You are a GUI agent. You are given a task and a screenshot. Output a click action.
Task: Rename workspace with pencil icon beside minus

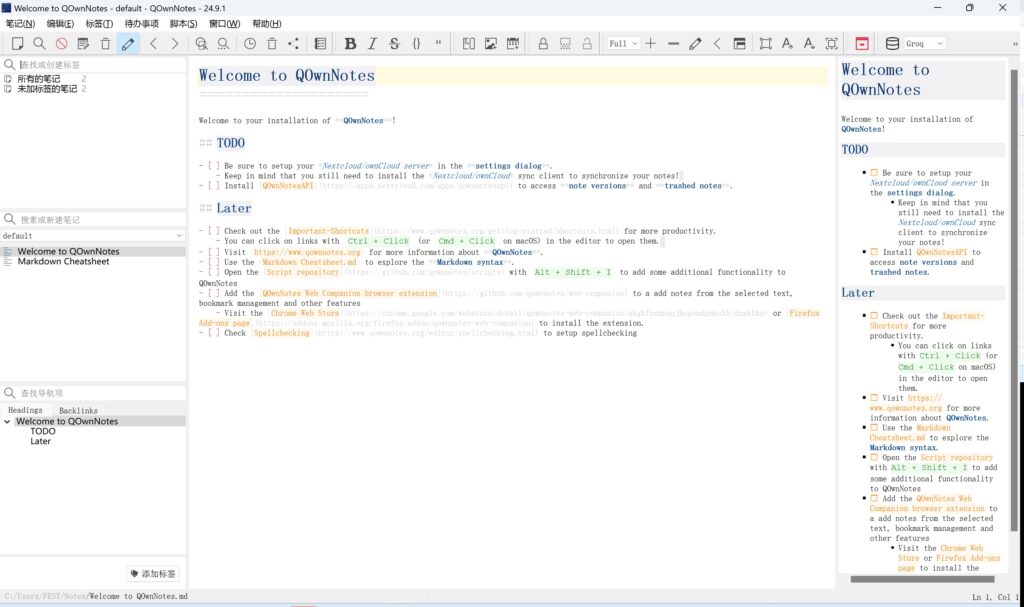pyautogui.click(x=696, y=44)
